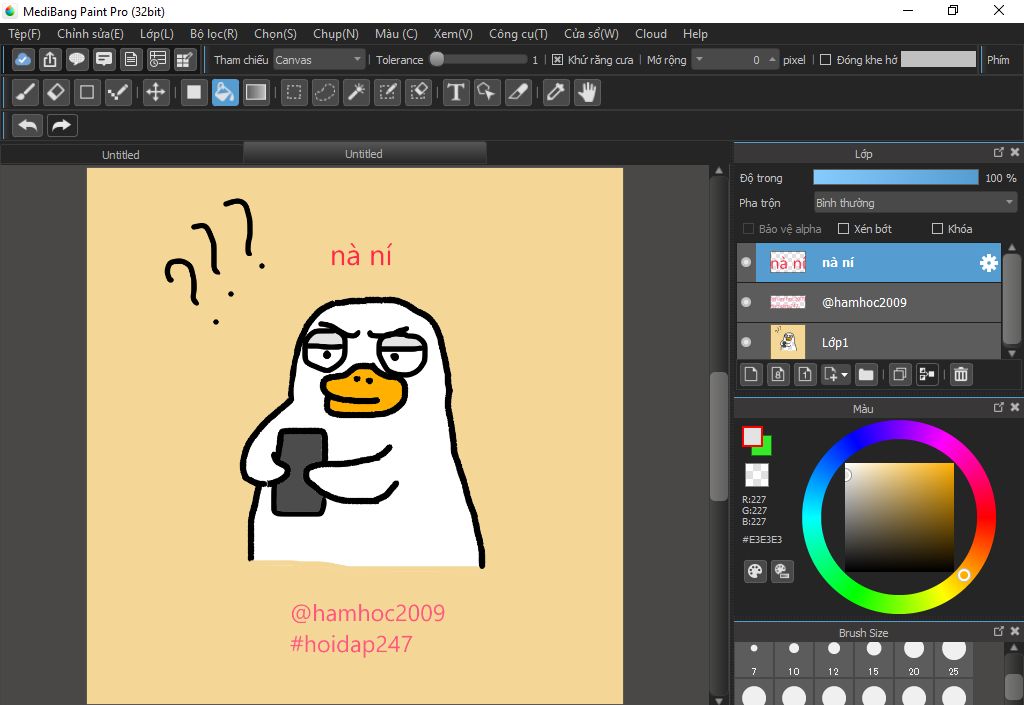Select the Divide (knife) tool
The width and height of the screenshot is (1024, 705).
tap(518, 92)
